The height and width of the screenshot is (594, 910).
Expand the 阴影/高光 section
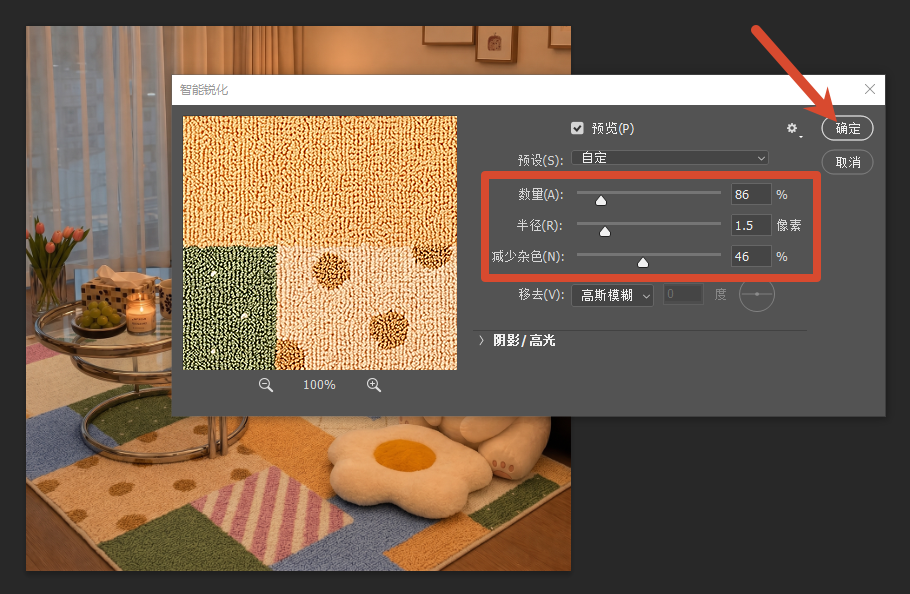coord(481,341)
